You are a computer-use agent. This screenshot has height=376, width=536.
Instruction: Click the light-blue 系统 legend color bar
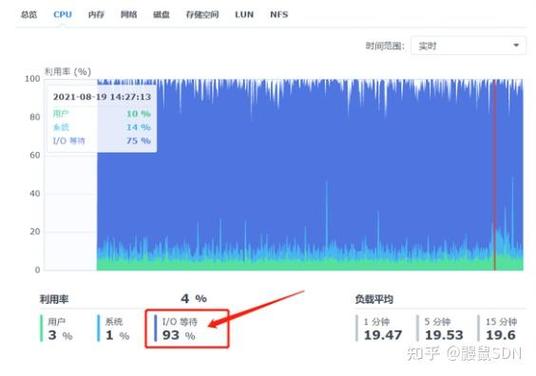coord(98,328)
